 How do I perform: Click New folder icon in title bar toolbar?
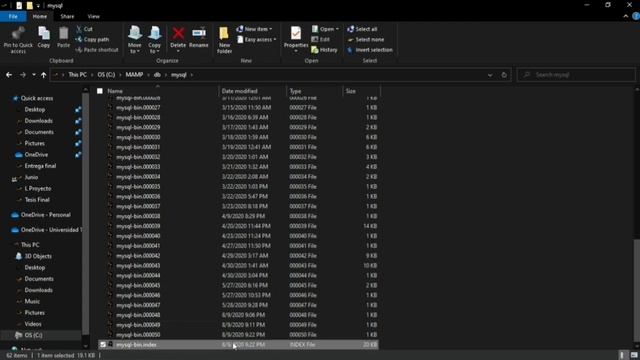point(29,5)
